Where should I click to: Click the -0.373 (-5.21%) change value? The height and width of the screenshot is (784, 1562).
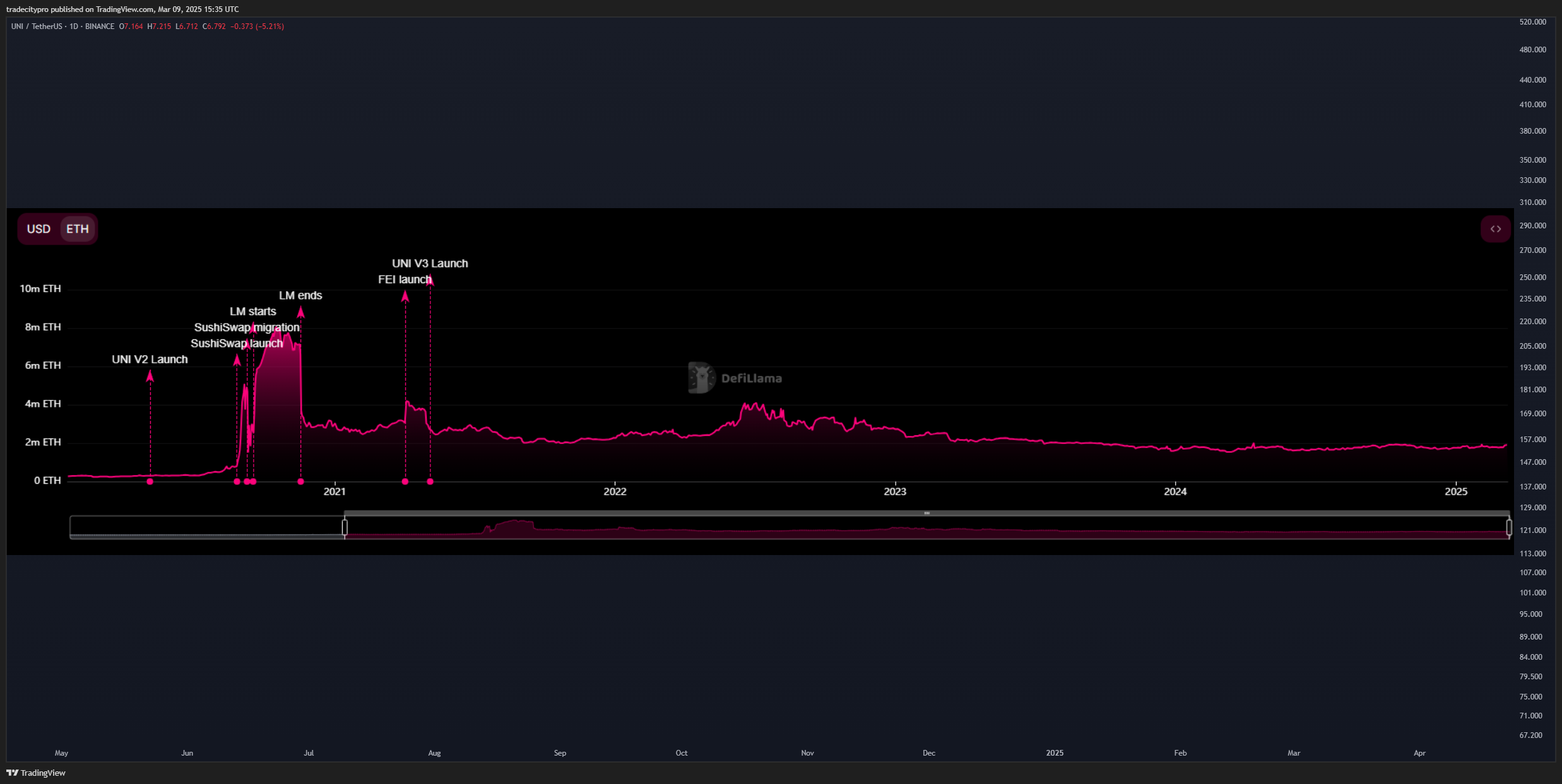pyautogui.click(x=257, y=26)
